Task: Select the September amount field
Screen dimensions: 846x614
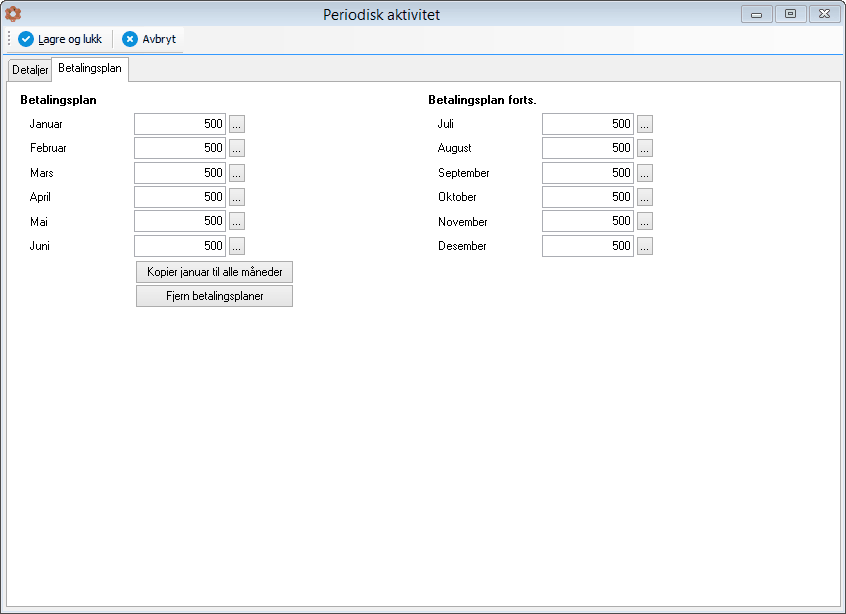Action: click(588, 173)
